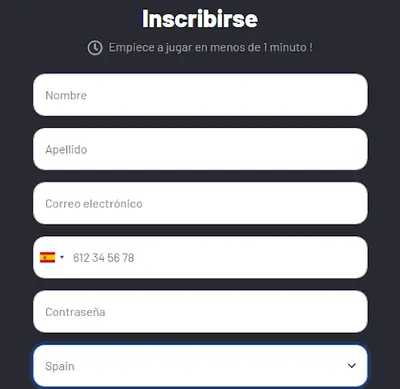Click the Inscribirse heading

[200, 19]
